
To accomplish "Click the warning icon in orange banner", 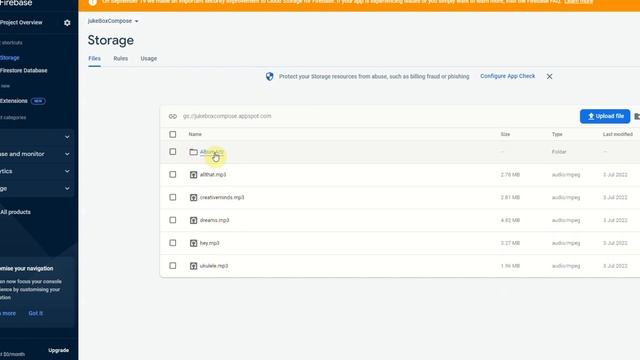I will click(x=93, y=2).
